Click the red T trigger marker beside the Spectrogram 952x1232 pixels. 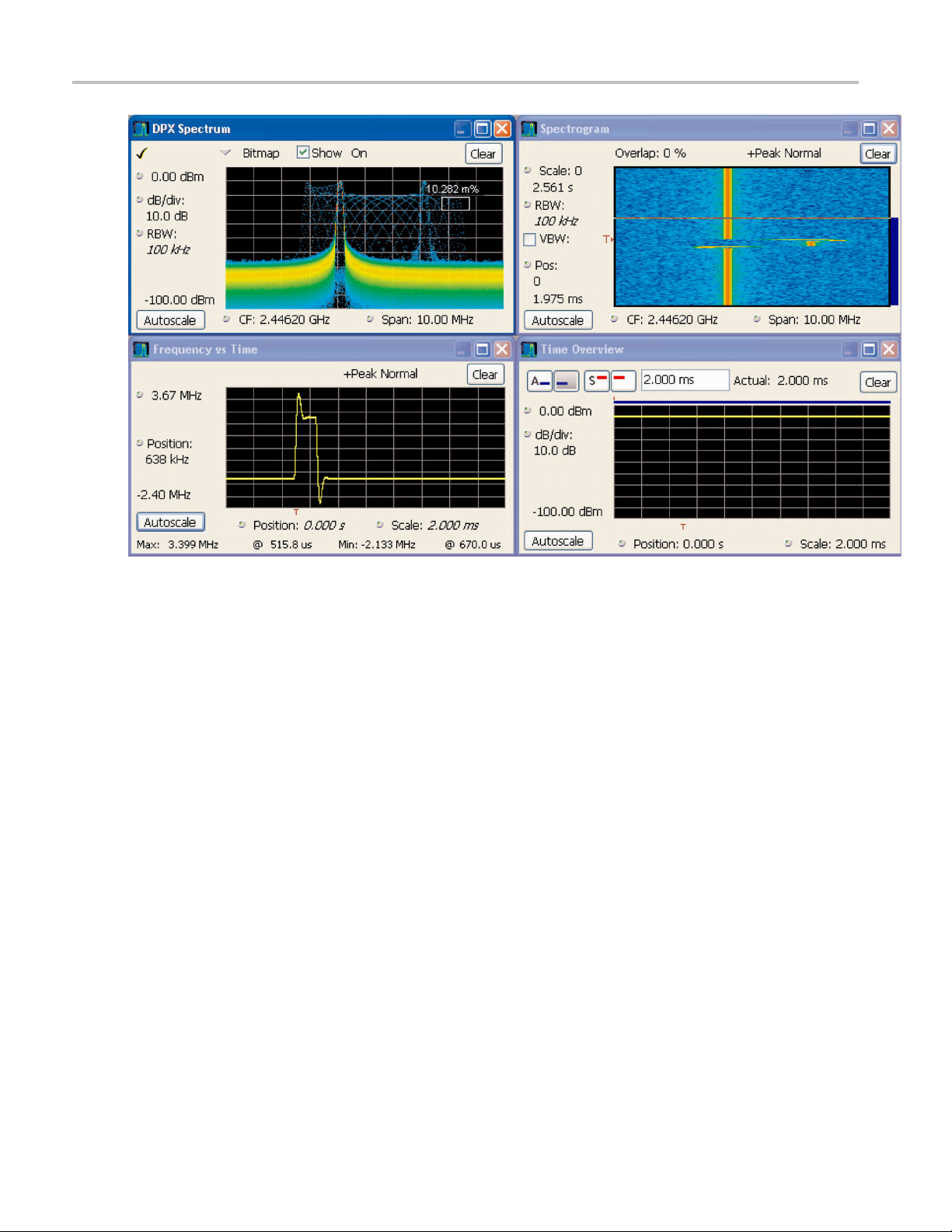click(607, 239)
